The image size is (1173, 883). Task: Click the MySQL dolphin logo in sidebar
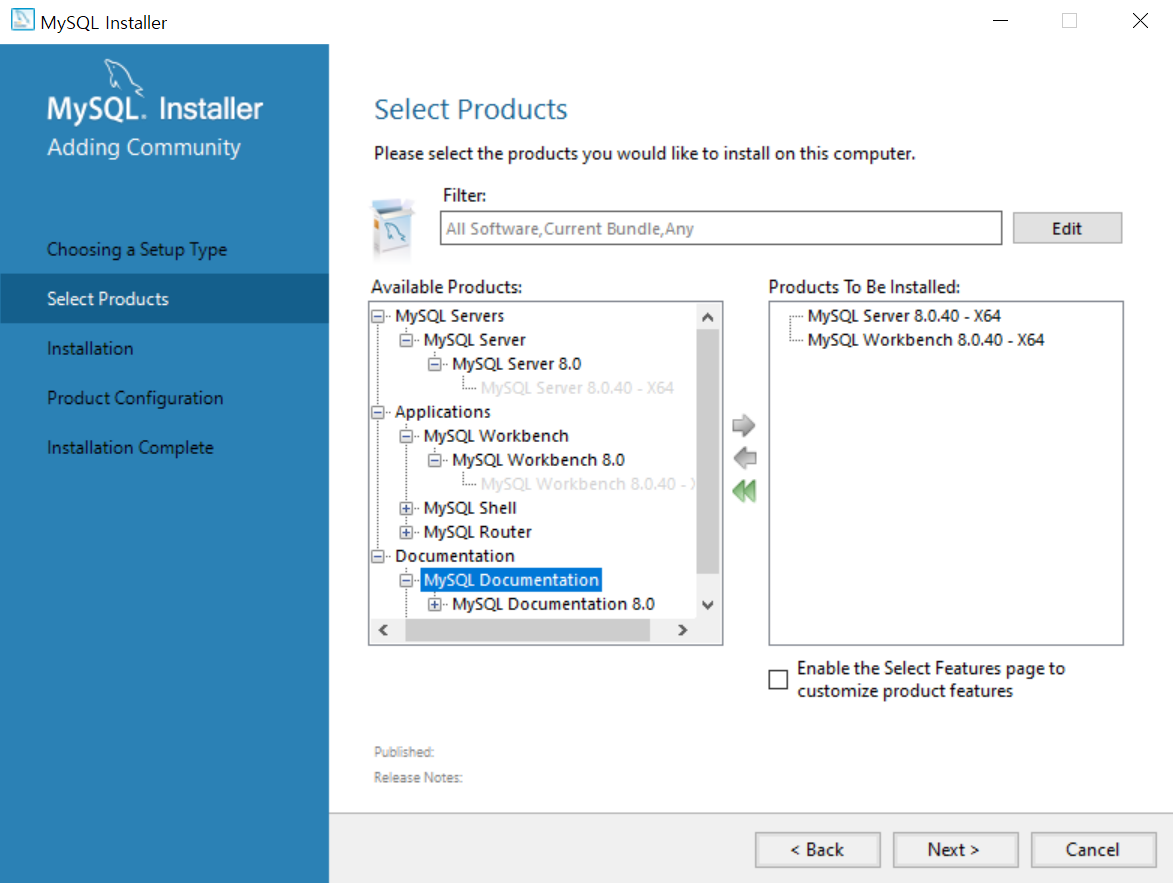[122, 77]
